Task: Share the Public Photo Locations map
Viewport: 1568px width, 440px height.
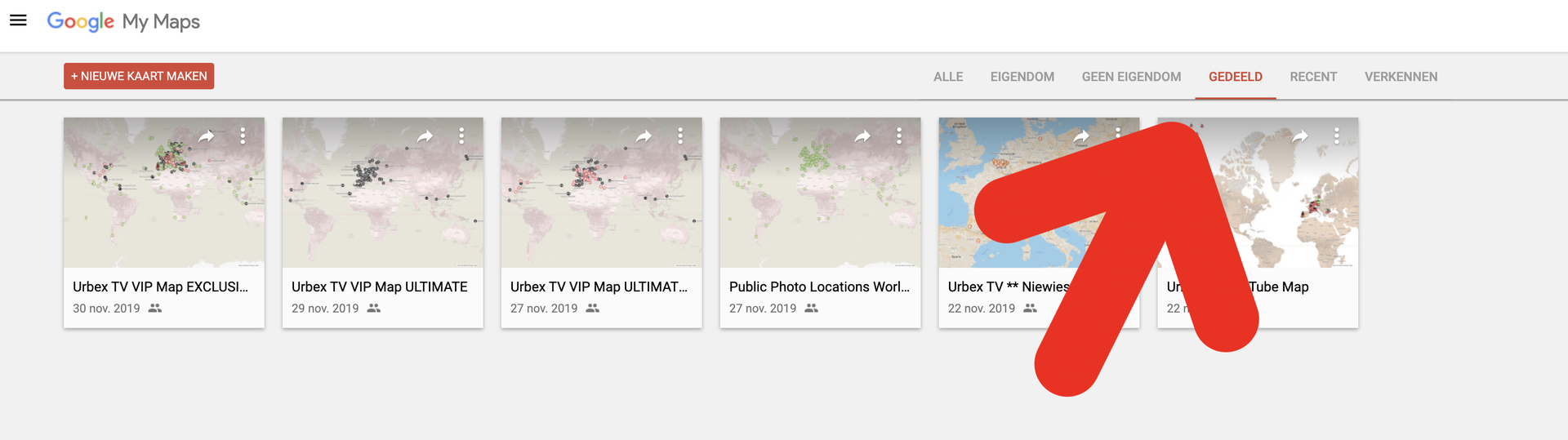Action: [863, 136]
